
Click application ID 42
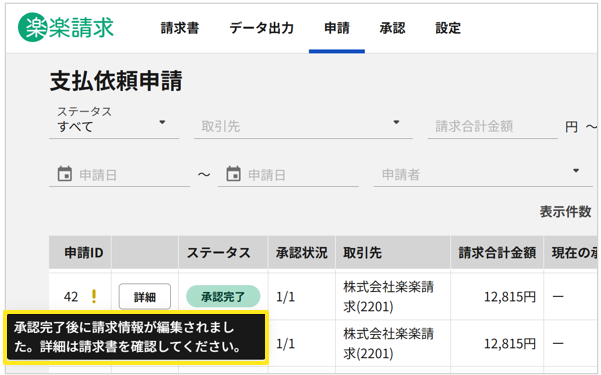click(x=71, y=296)
